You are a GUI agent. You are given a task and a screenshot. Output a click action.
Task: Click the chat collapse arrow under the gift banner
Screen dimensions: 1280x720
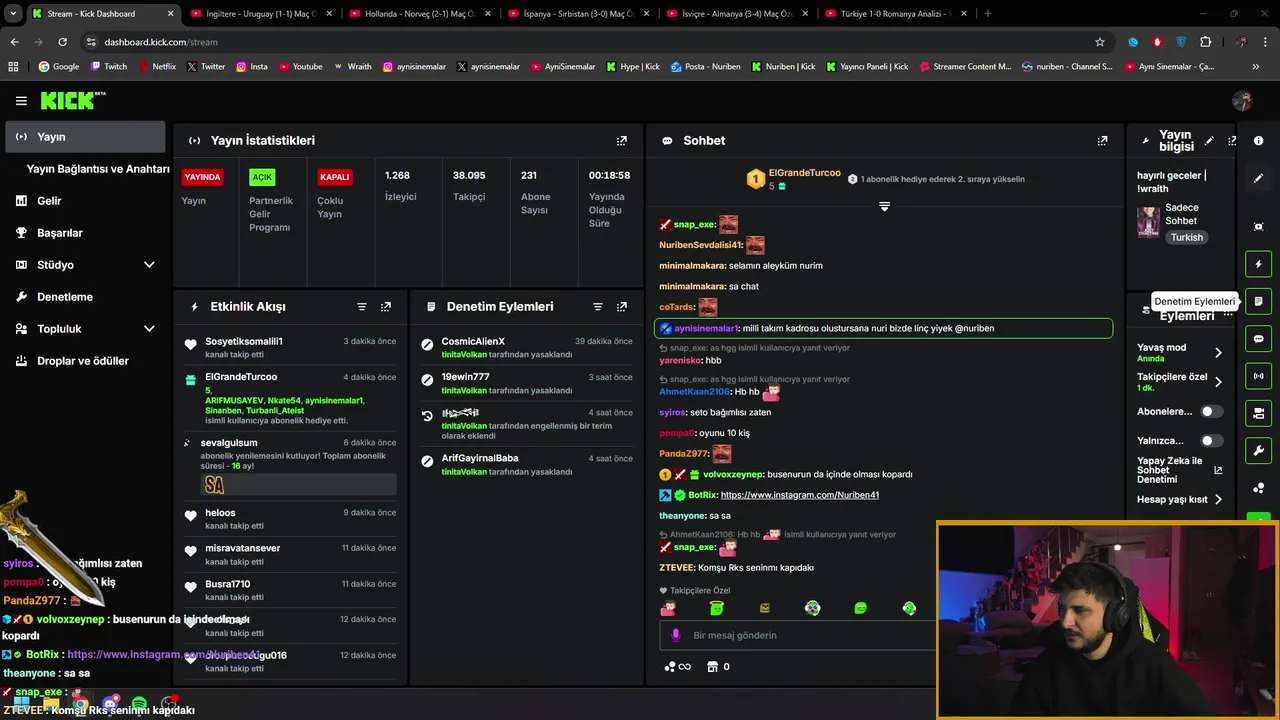pyautogui.click(x=884, y=206)
